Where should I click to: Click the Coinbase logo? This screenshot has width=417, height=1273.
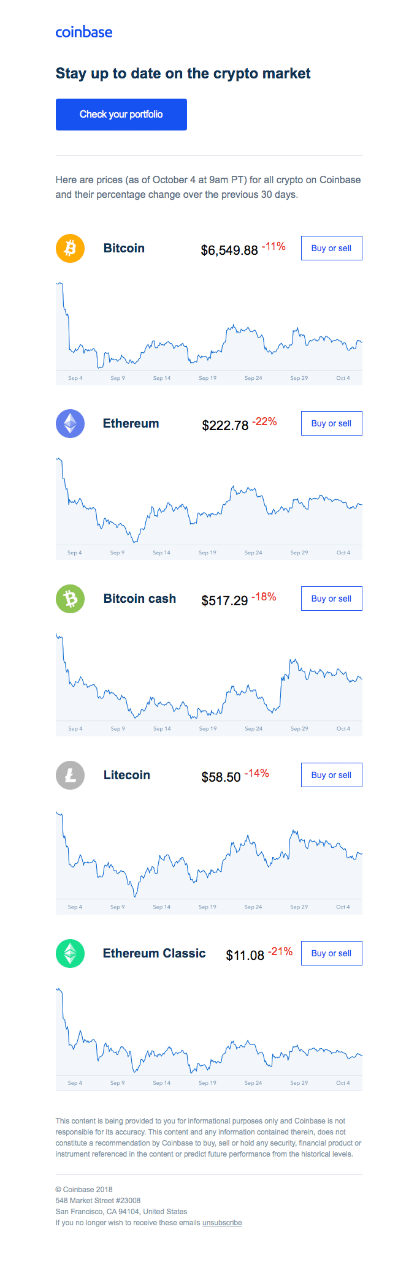pos(84,32)
